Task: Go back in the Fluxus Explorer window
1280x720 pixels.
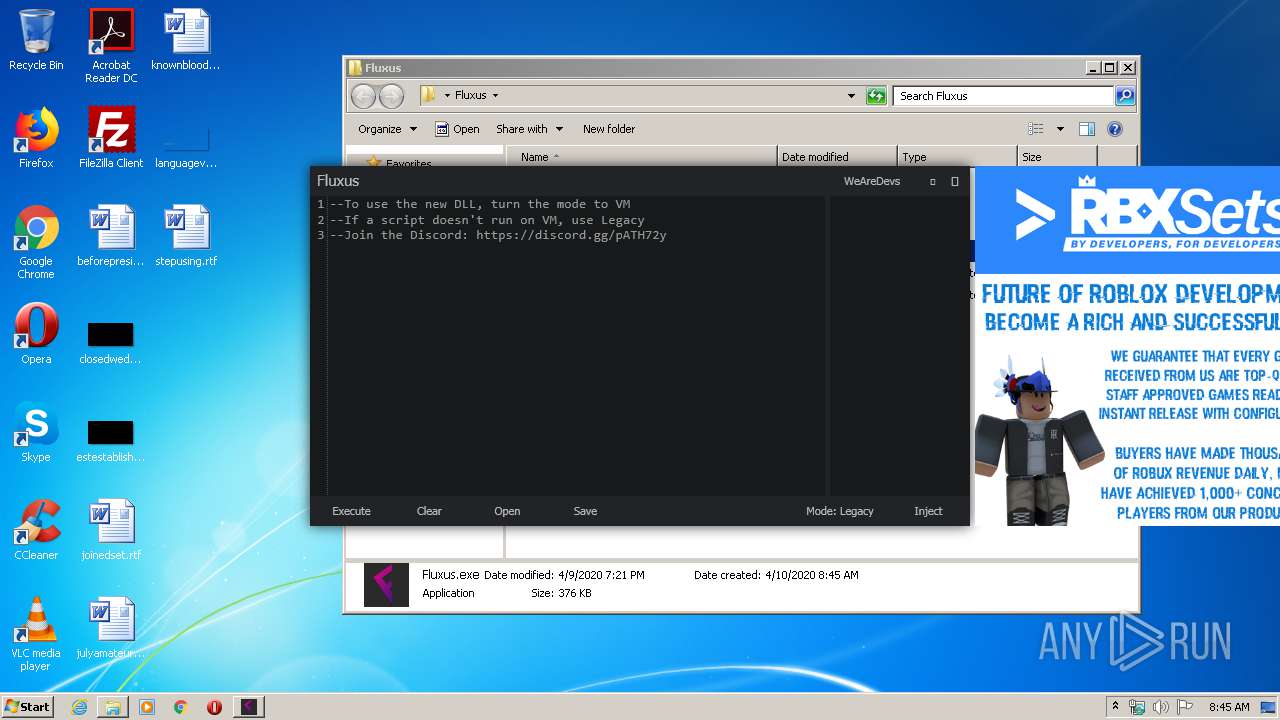Action: (363, 96)
